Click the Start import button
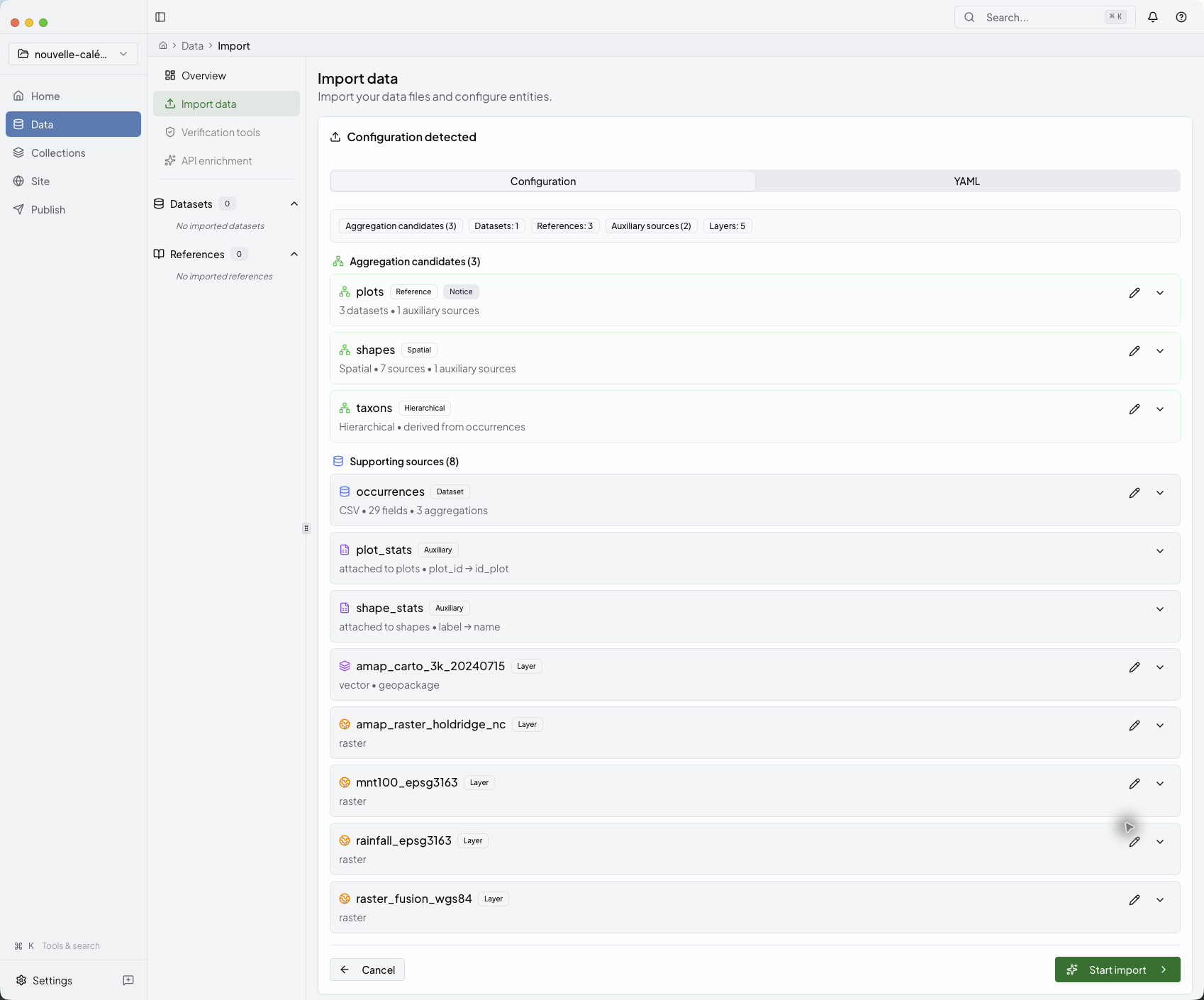Screen dimensions: 1204x1000 1117,970
